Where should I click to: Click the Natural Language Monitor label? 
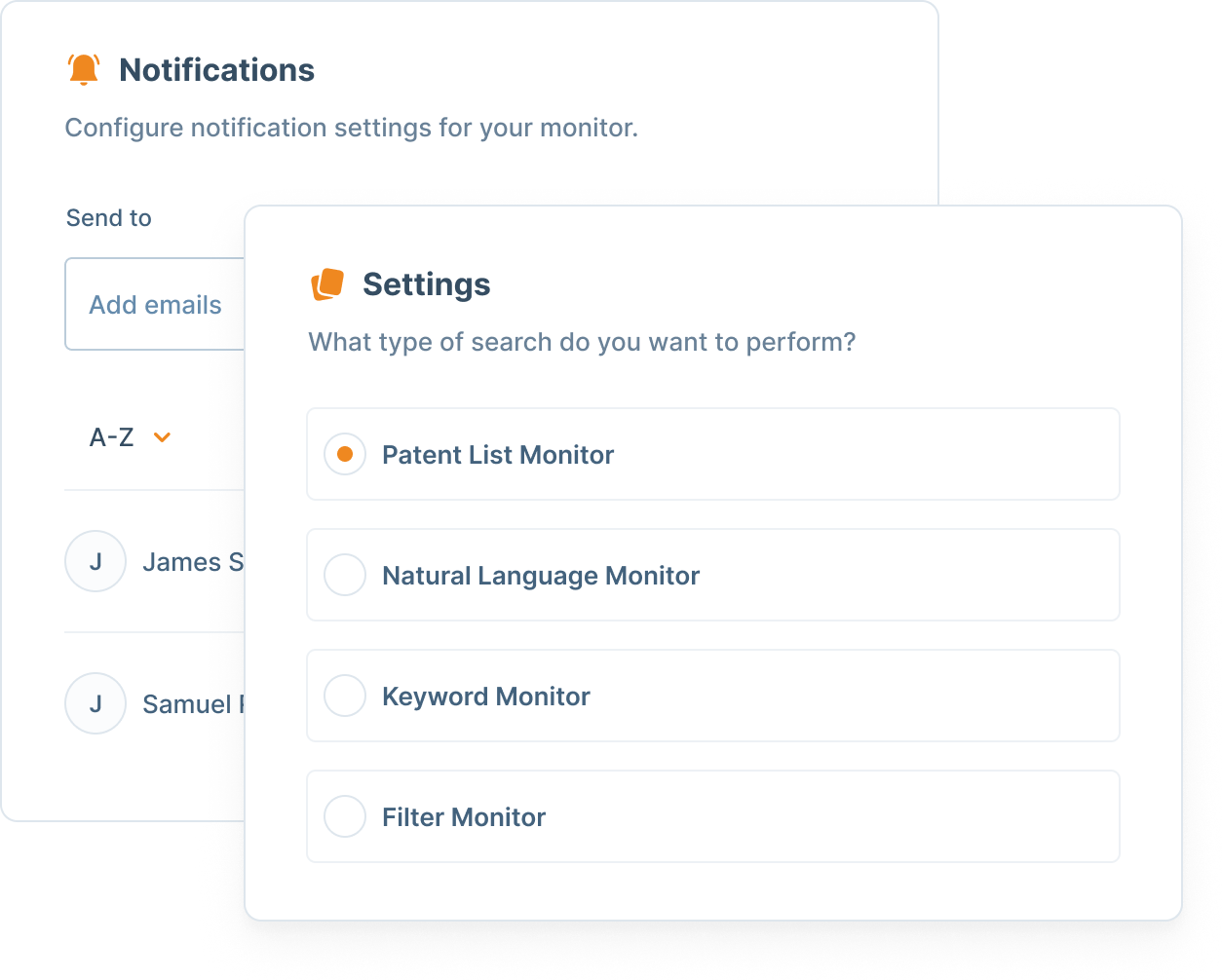point(541,576)
